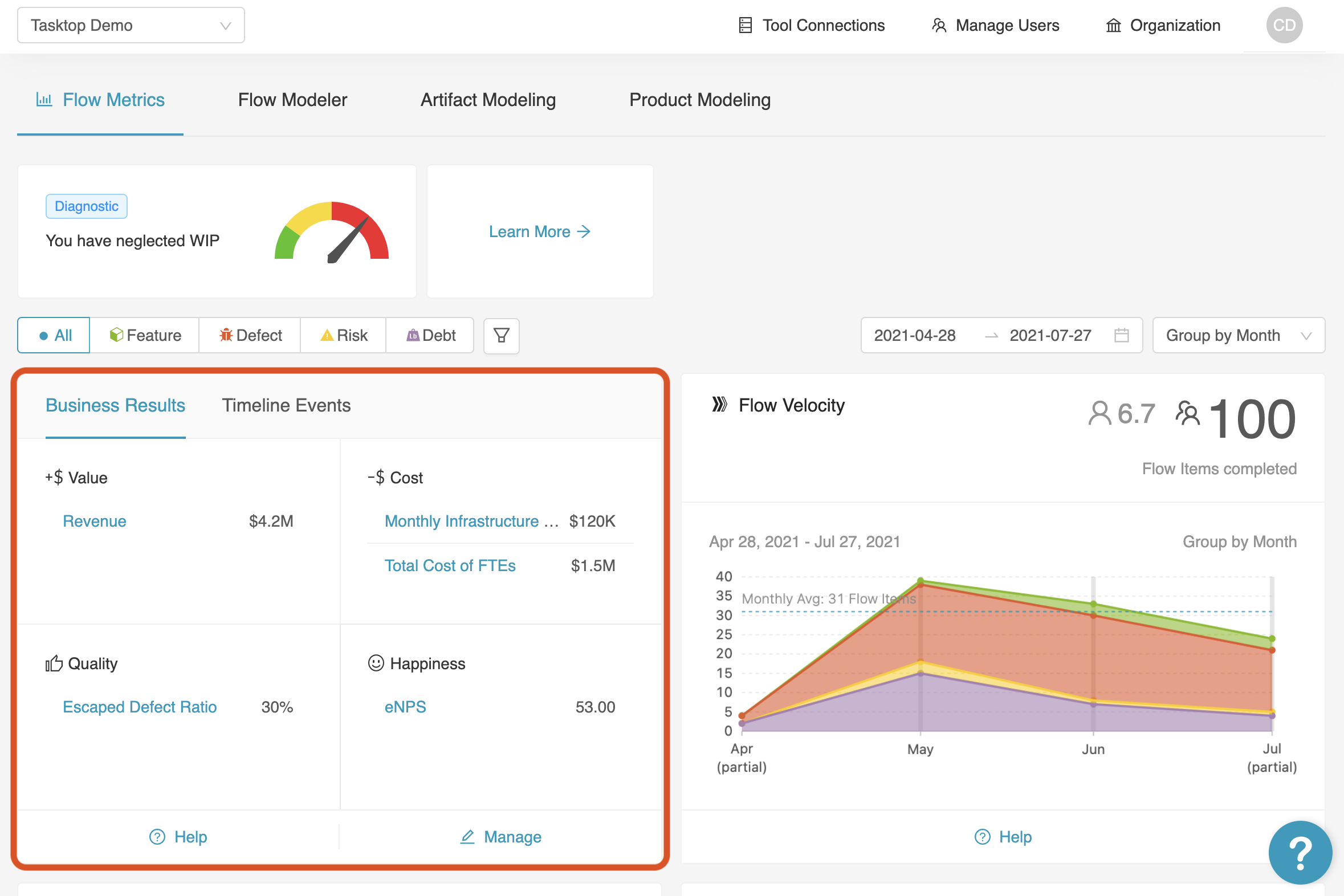1344x896 pixels.
Task: Switch to the Artifact Modeling tab
Action: 488,100
